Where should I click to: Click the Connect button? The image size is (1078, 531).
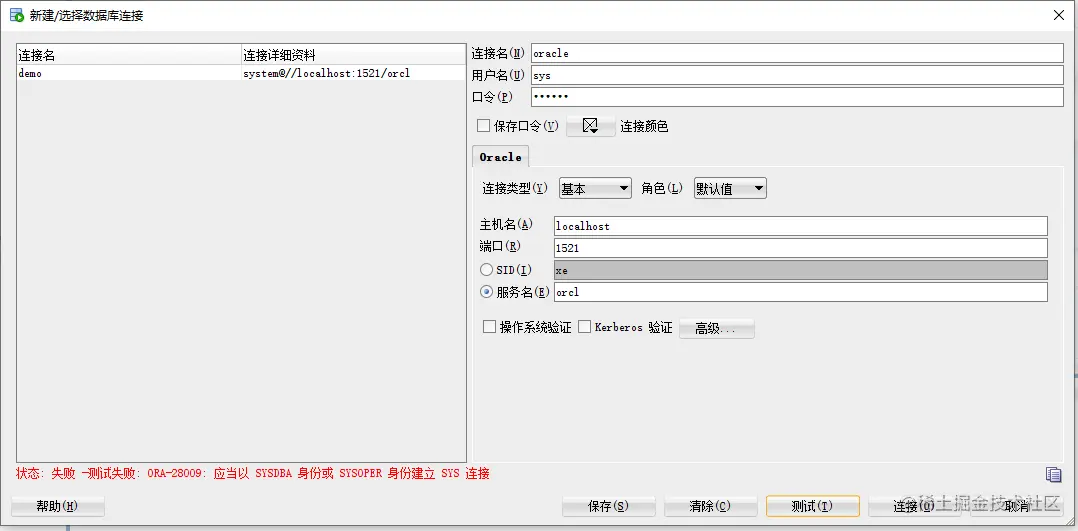click(x=914, y=506)
